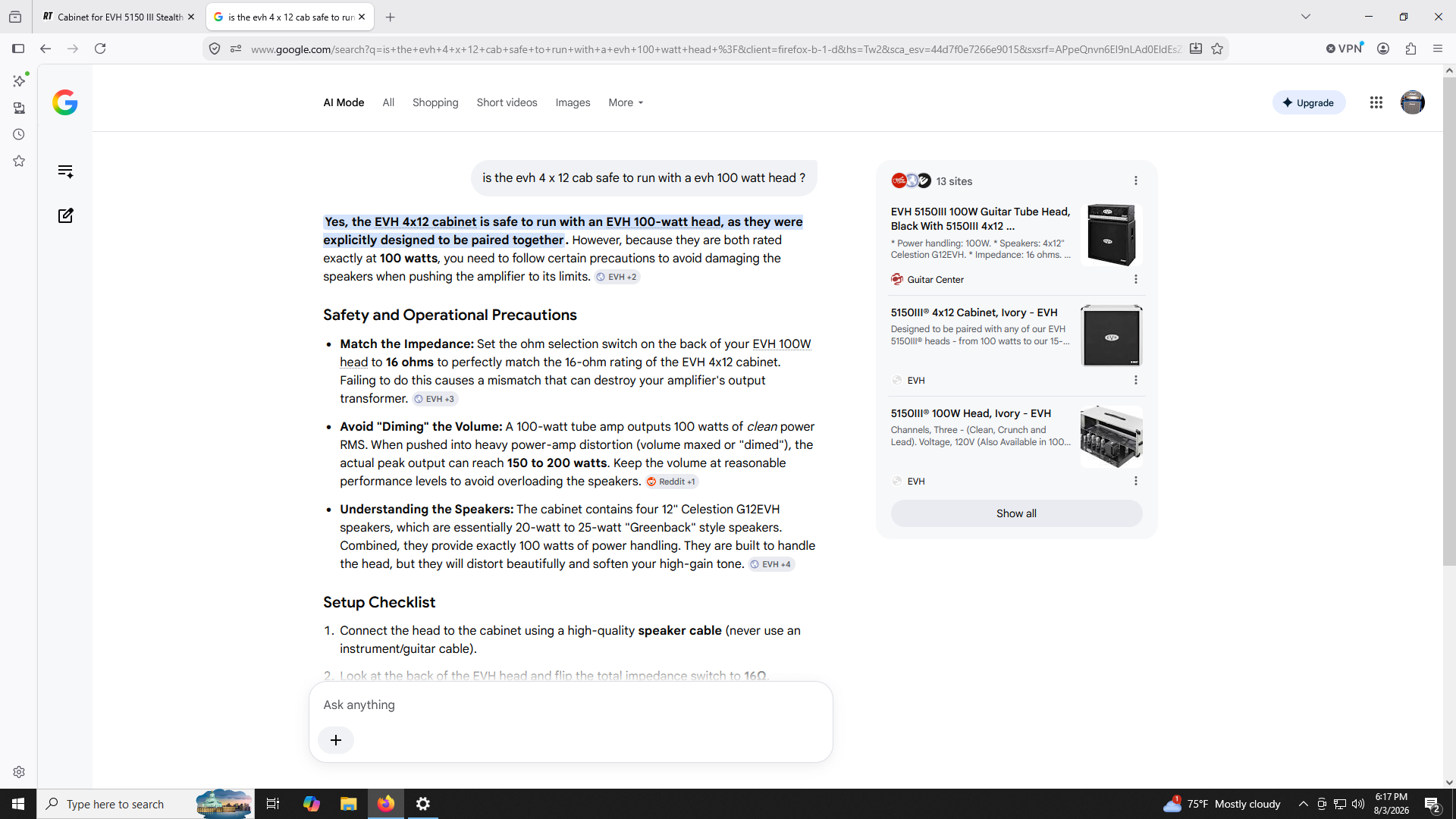Open Firefox sidebar toggle
This screenshot has width=1456, height=819.
coord(18,49)
